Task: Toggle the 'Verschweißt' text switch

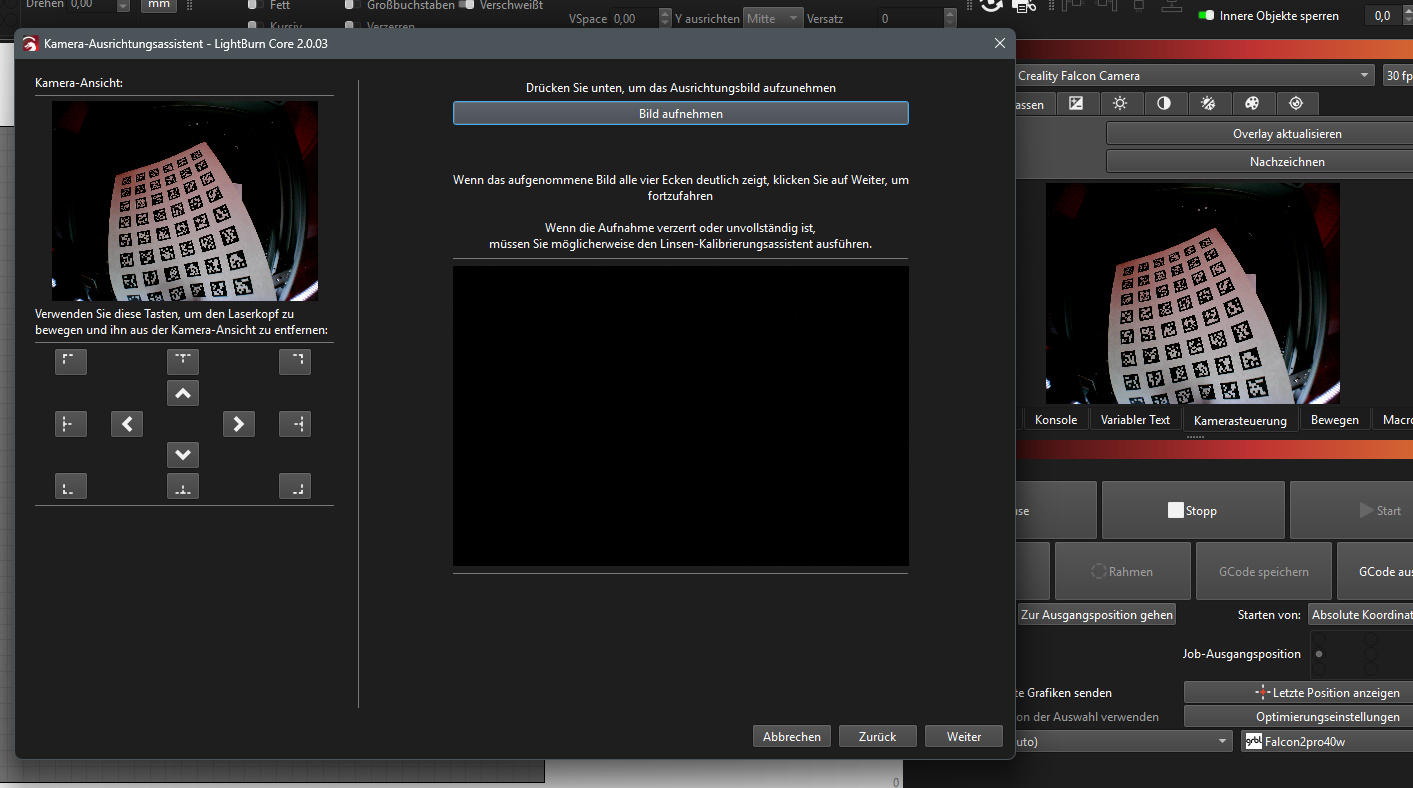Action: (x=466, y=5)
